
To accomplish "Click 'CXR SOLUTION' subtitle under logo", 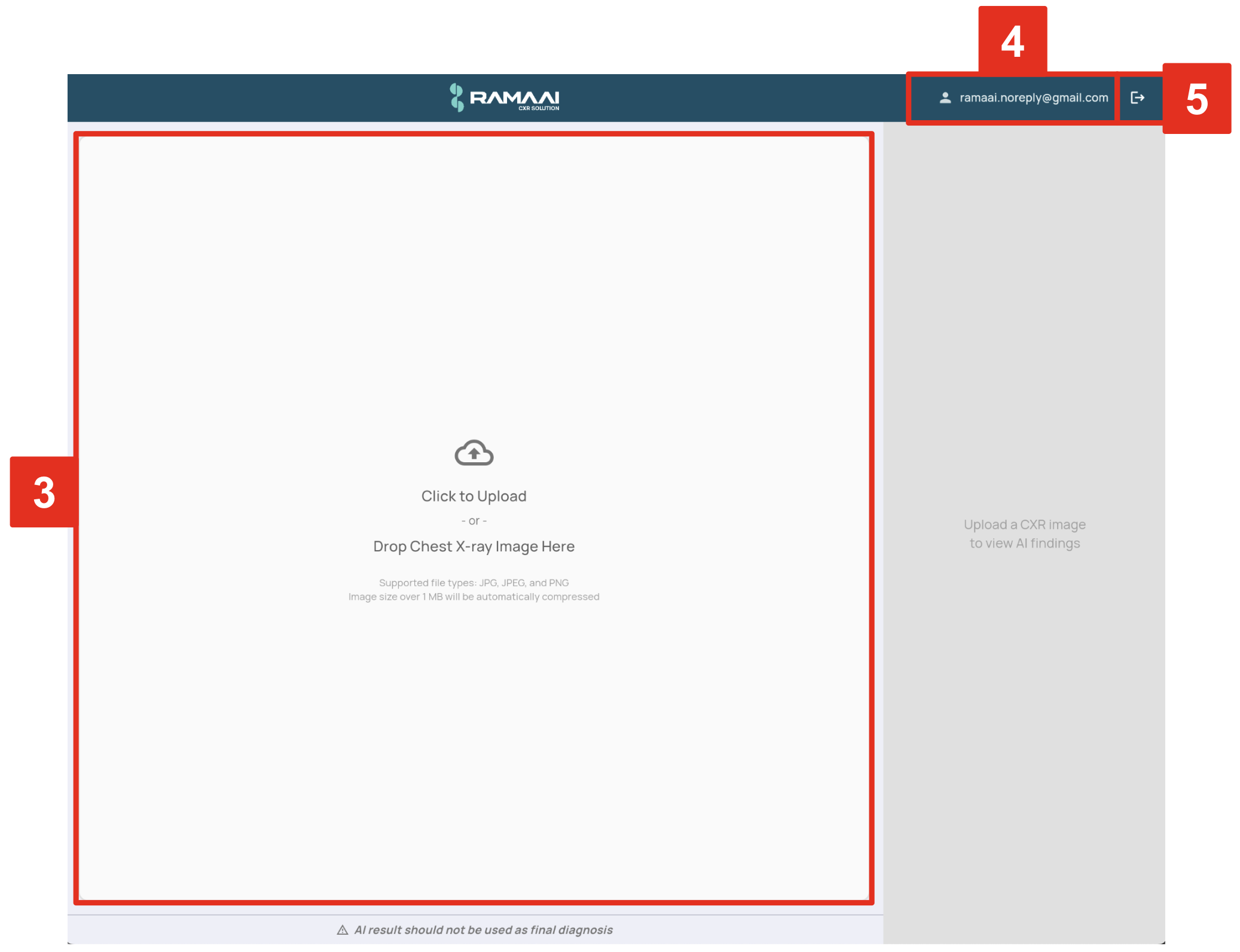I will [539, 108].
